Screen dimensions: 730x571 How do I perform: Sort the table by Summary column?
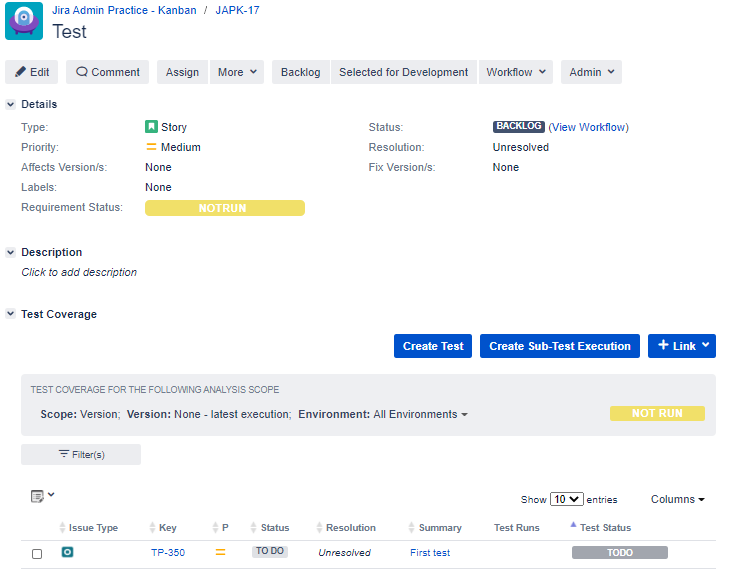(x=435, y=528)
